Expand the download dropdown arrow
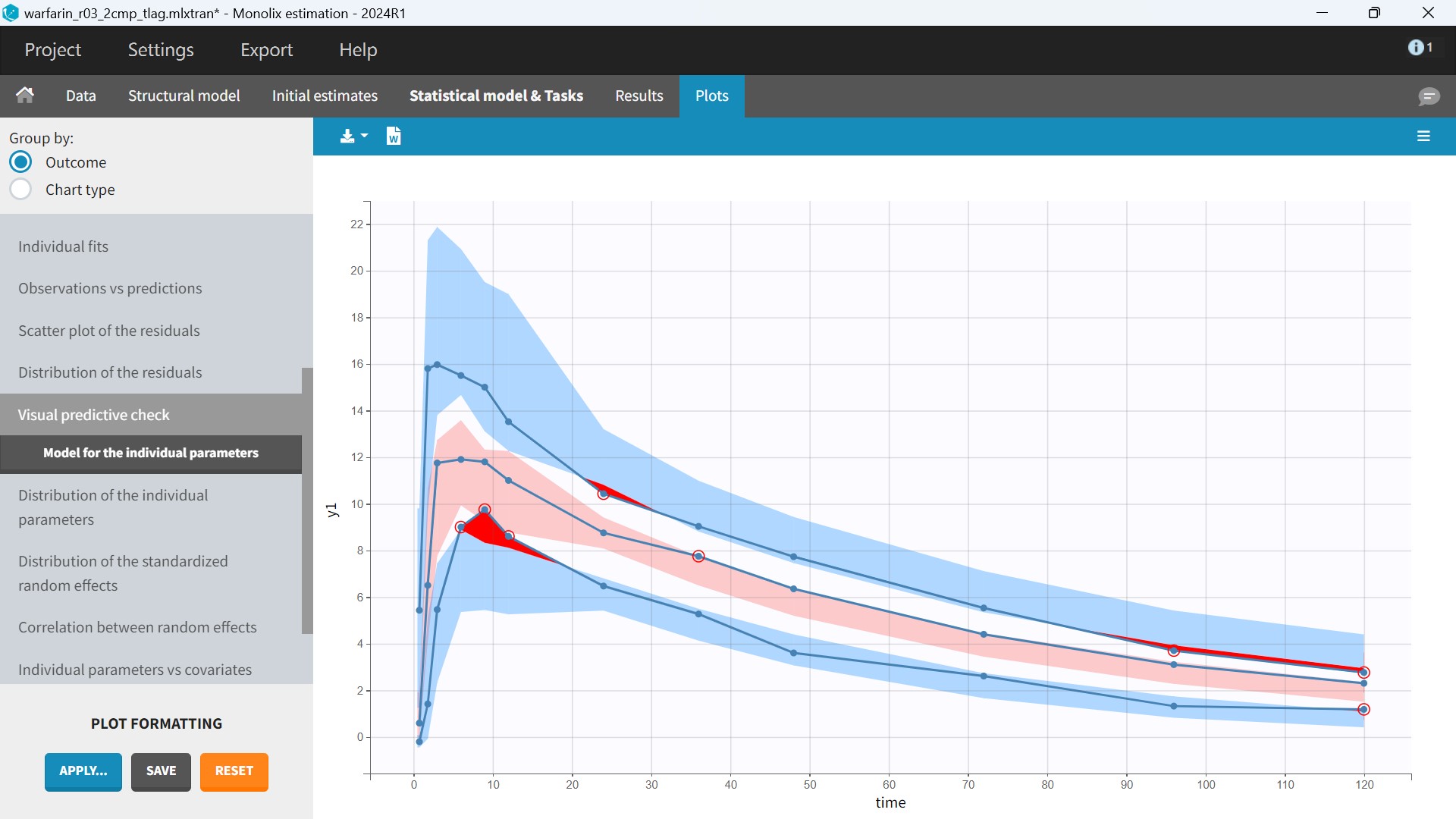Image resolution: width=1456 pixels, height=819 pixels. click(x=365, y=136)
